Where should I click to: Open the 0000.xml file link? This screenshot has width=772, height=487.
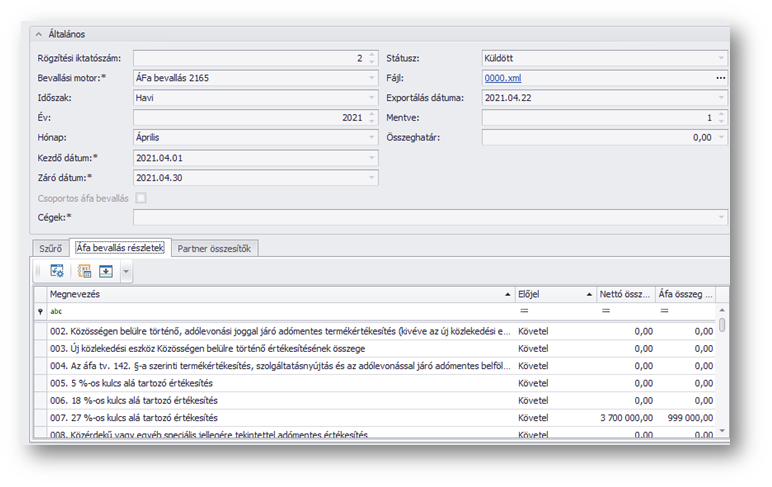point(502,78)
